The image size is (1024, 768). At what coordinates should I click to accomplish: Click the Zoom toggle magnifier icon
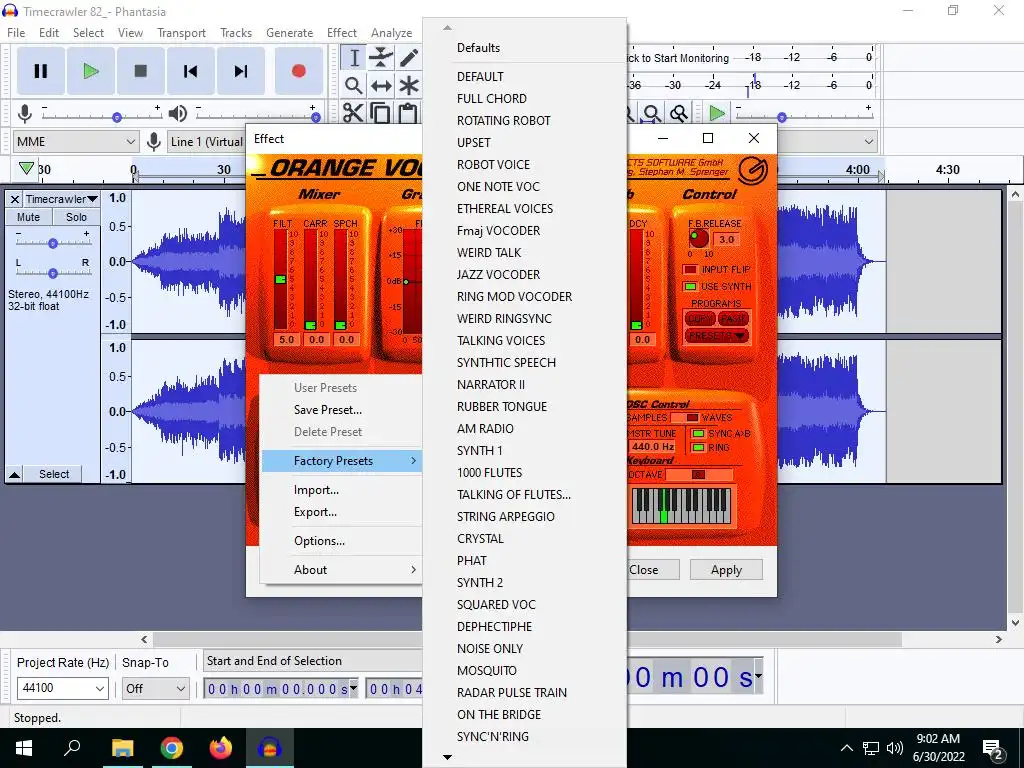pyautogui.click(x=679, y=114)
